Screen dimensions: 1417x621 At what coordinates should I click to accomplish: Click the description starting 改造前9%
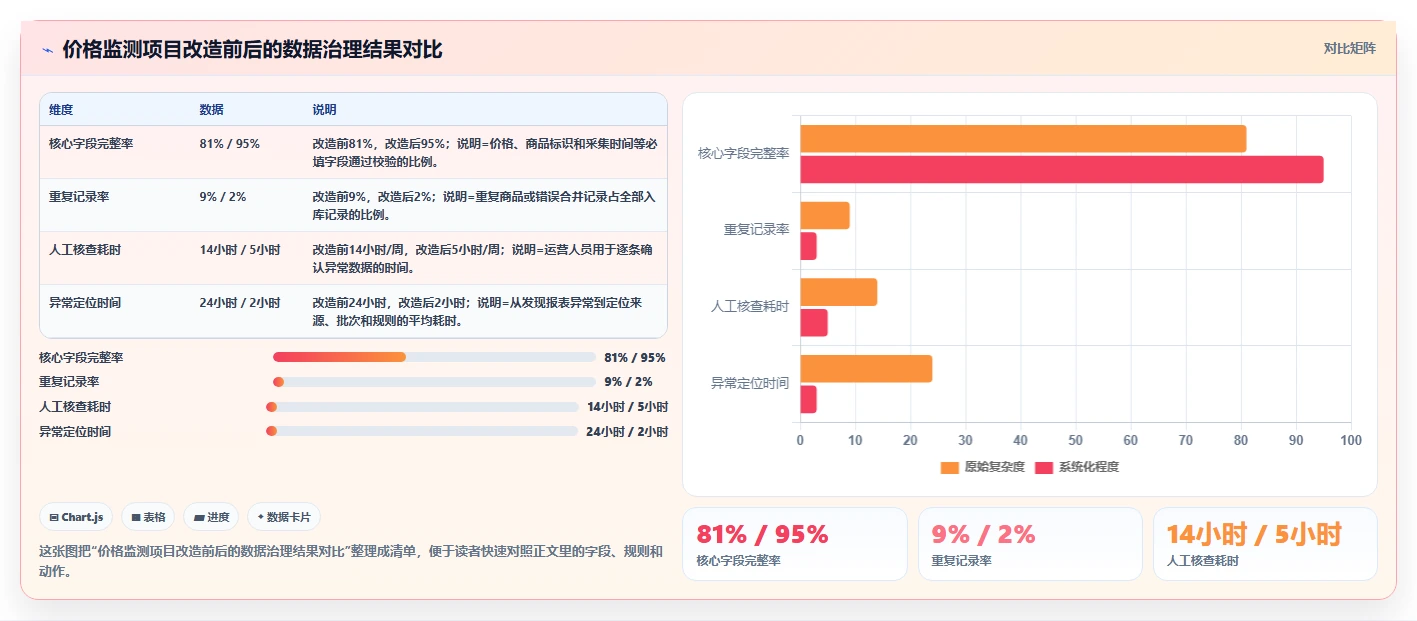tap(485, 205)
